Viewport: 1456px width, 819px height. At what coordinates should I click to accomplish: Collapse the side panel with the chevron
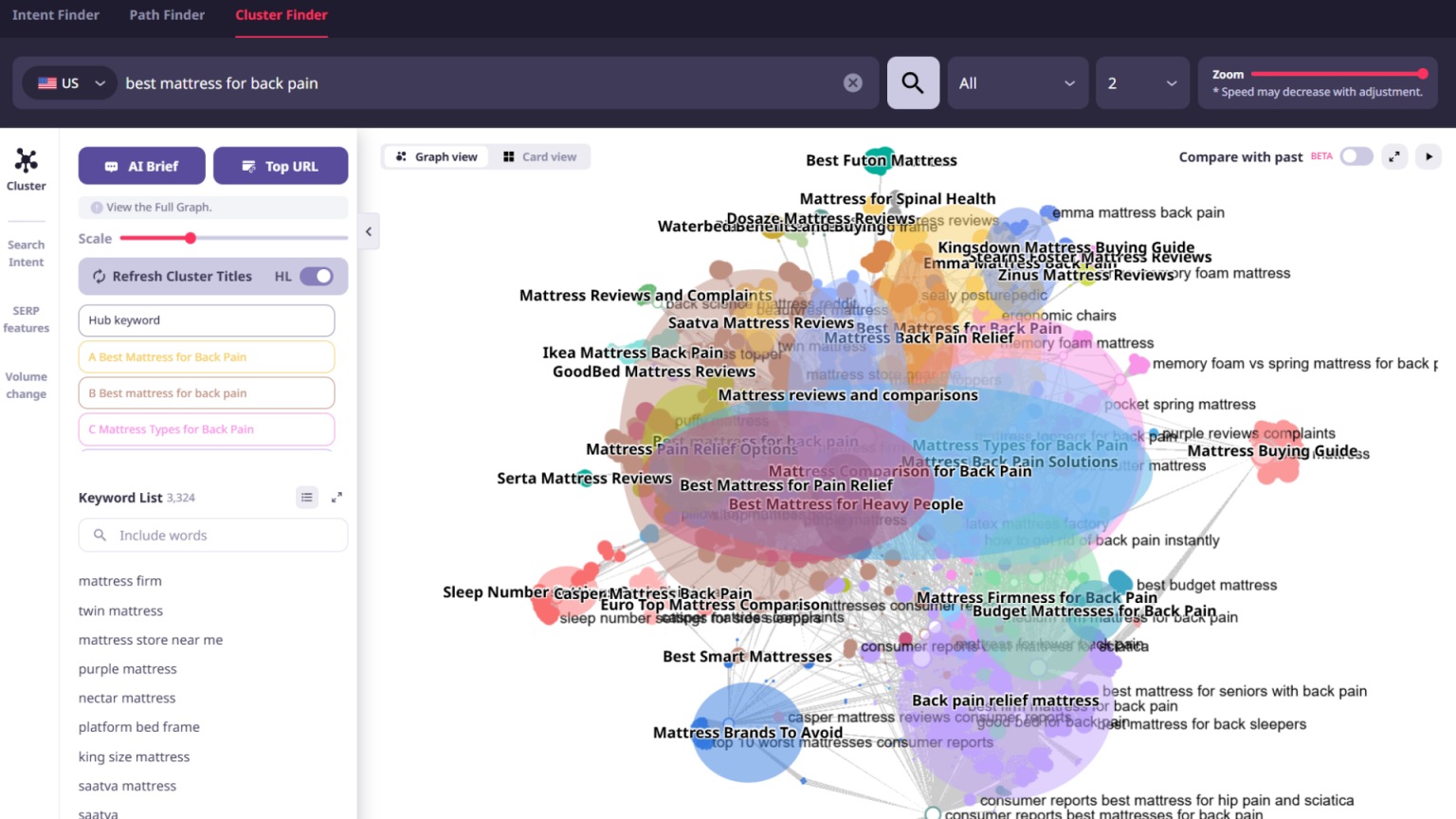click(x=369, y=230)
